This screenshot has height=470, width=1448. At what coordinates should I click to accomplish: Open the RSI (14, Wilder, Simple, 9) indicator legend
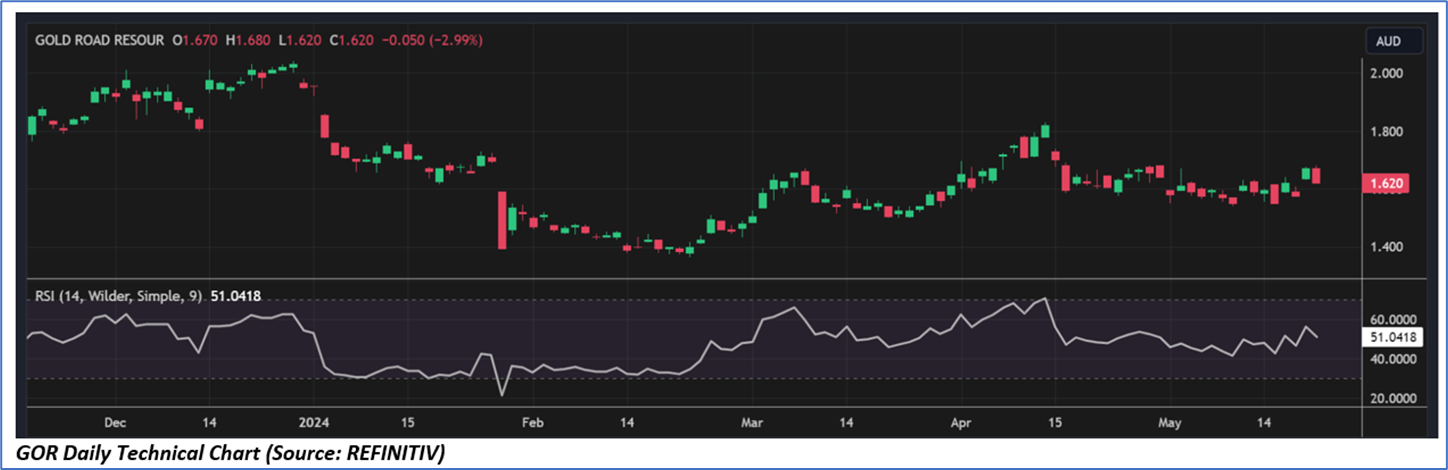[119, 296]
